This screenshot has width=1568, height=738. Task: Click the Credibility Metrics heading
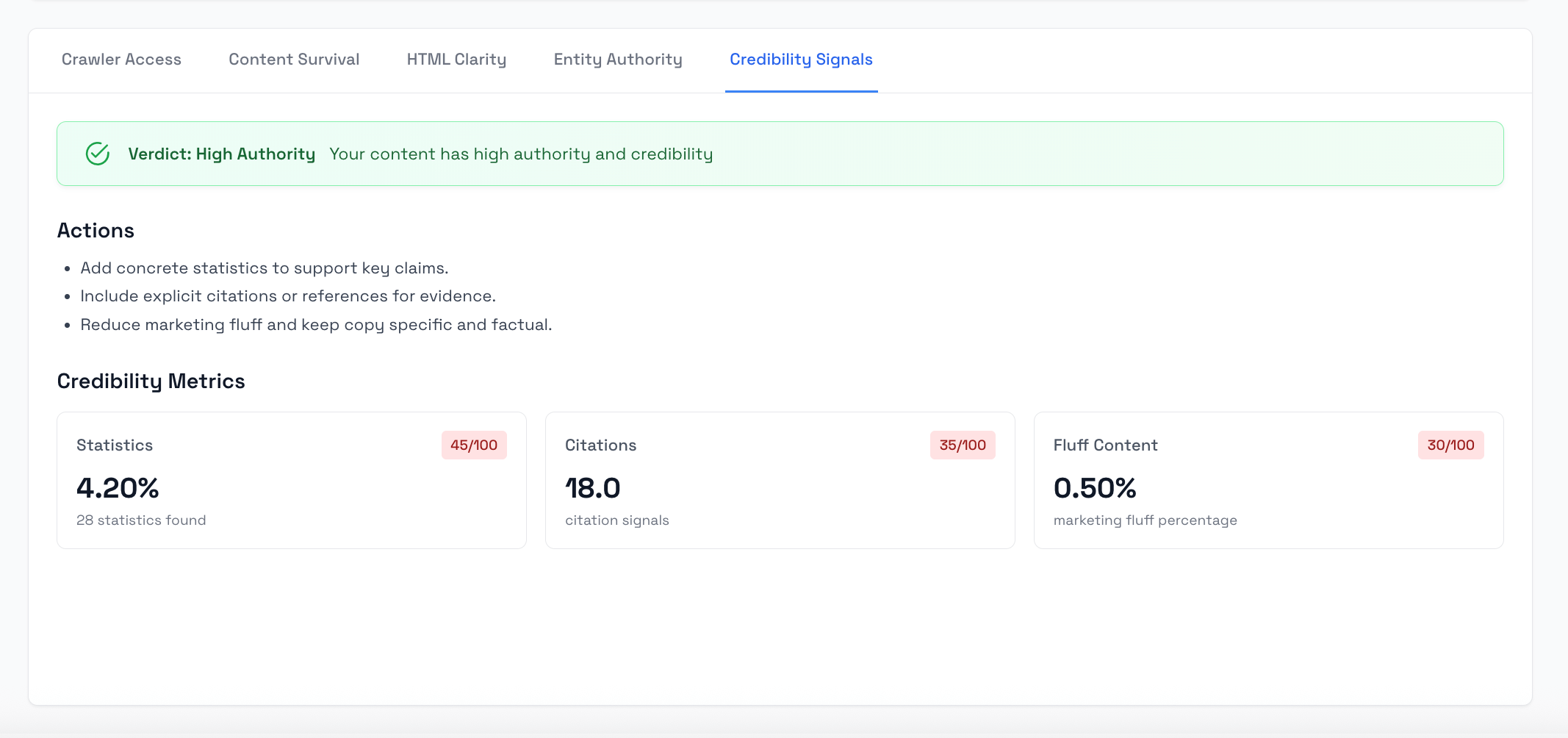pos(151,381)
